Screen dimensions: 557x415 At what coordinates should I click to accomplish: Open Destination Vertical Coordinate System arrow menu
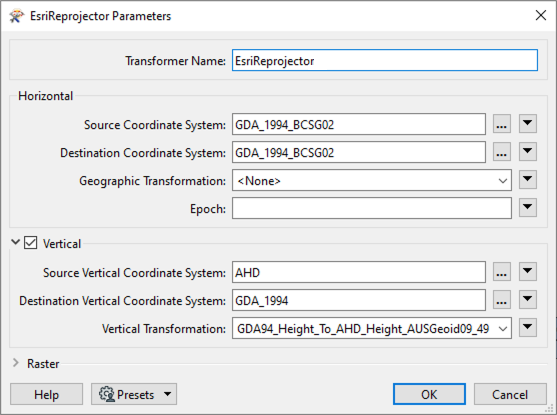[528, 300]
